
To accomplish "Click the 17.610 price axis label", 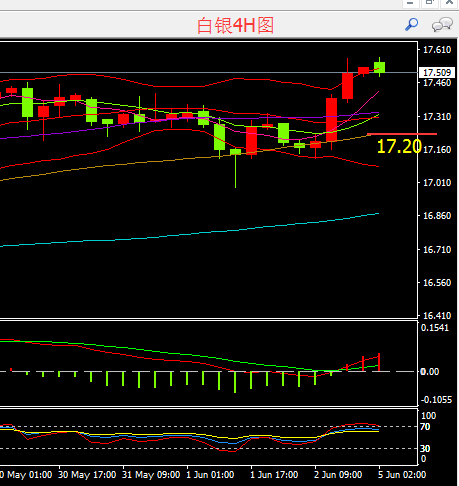I will pos(437,50).
